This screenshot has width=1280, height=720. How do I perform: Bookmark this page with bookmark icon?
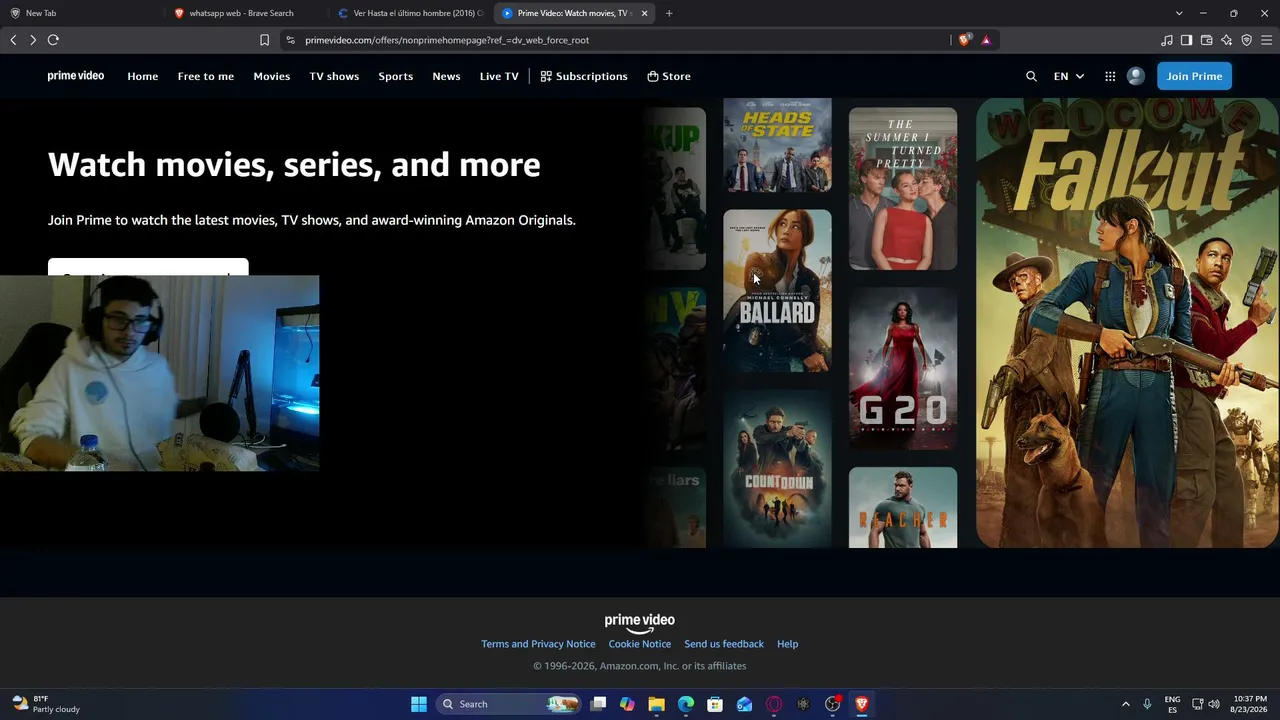tap(264, 40)
